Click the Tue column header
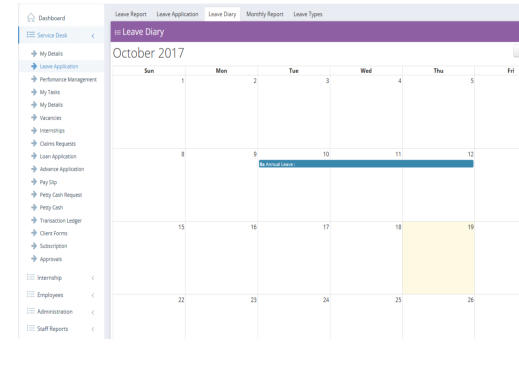Screen dimensions: 519x367 [294, 71]
